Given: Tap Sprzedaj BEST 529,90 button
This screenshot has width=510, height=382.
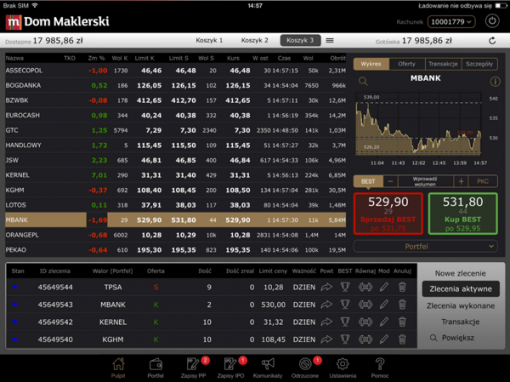Looking at the screenshot, I should coord(388,214).
